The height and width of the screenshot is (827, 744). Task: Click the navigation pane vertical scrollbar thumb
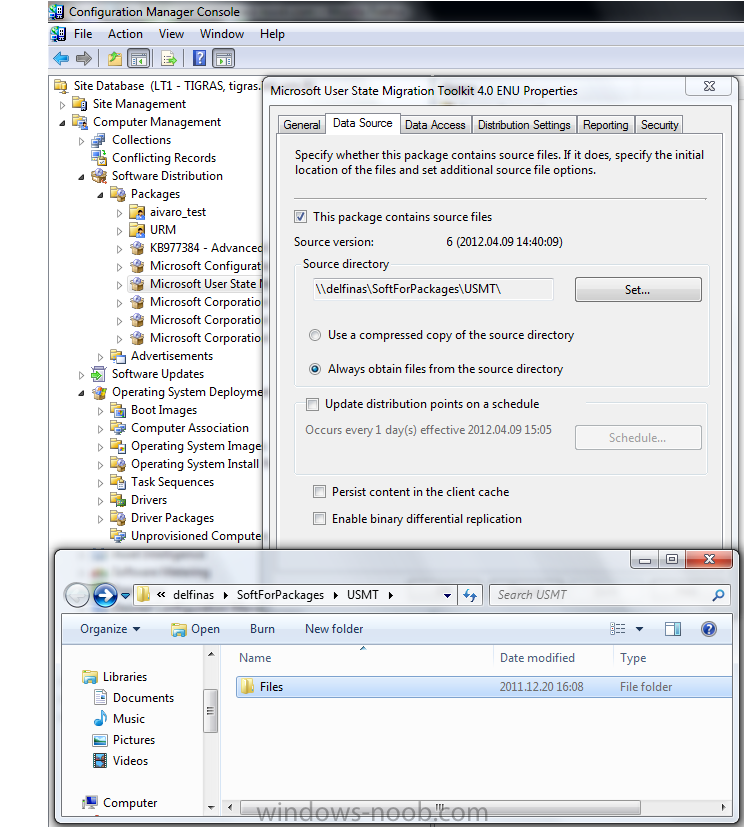tap(210, 710)
